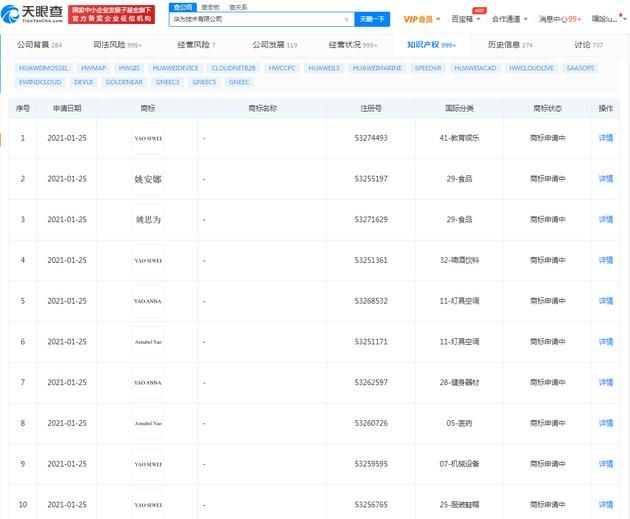The width and height of the screenshot is (630, 519).
Task: Click the 05-医药 class cell
Action: click(x=459, y=423)
